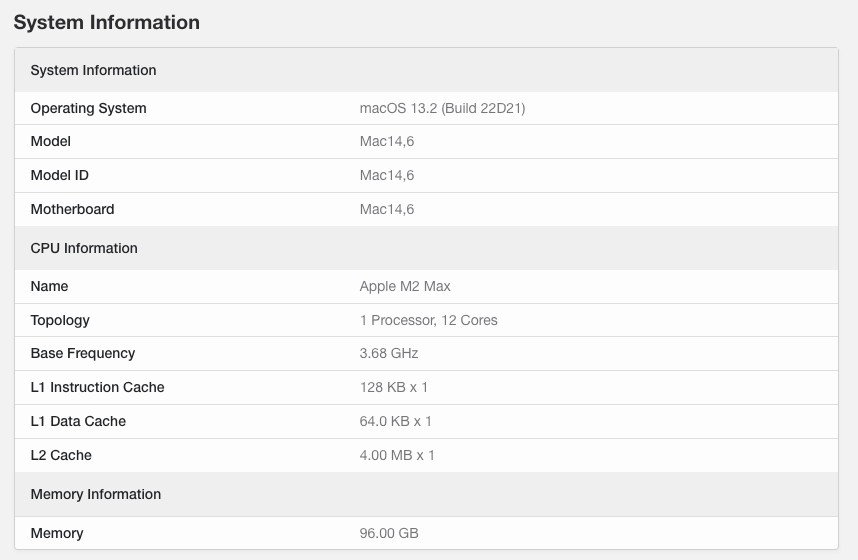Click the Topology row label
This screenshot has width=858, height=560.
60,320
